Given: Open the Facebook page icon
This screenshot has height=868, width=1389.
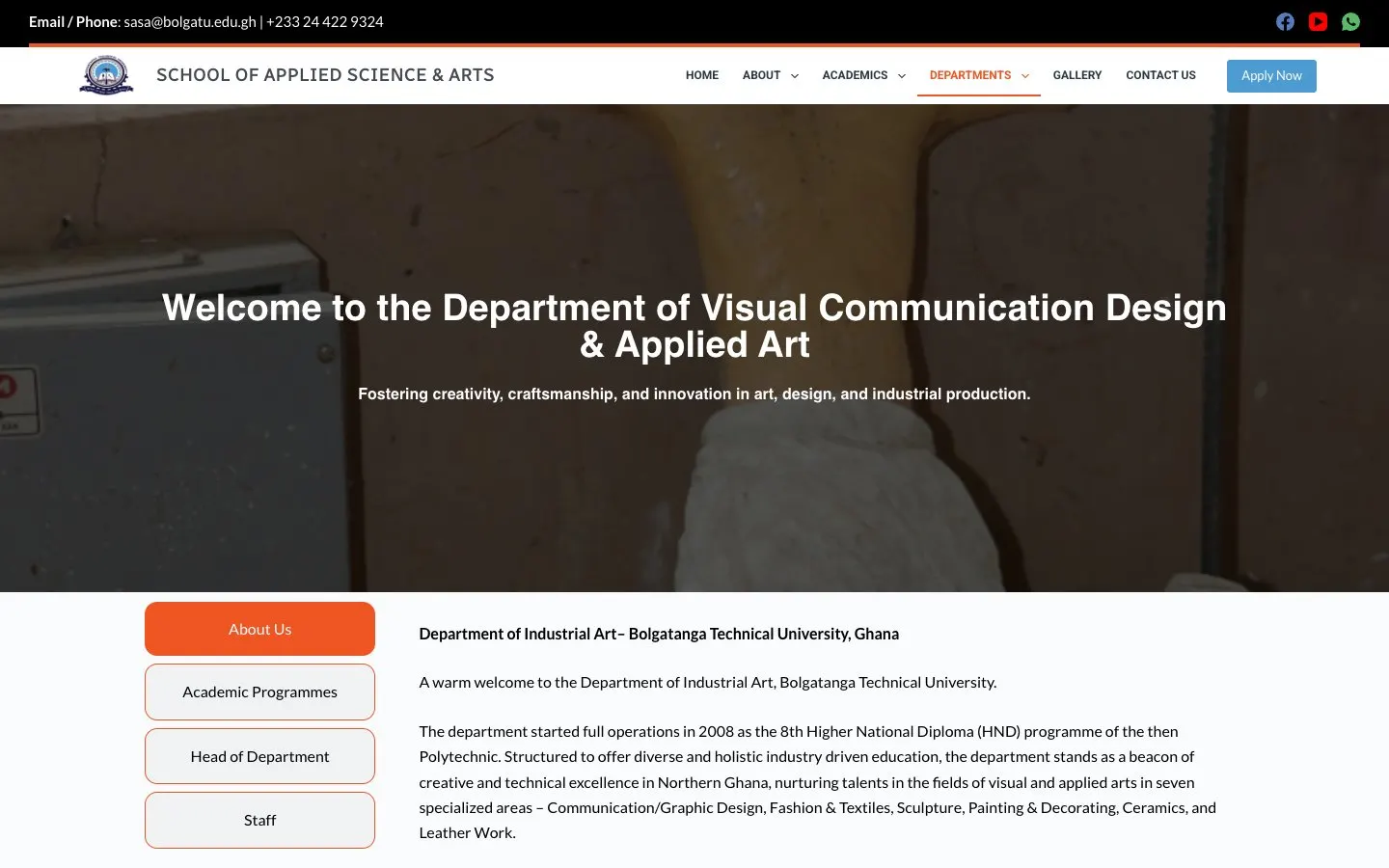Looking at the screenshot, I should (x=1285, y=21).
